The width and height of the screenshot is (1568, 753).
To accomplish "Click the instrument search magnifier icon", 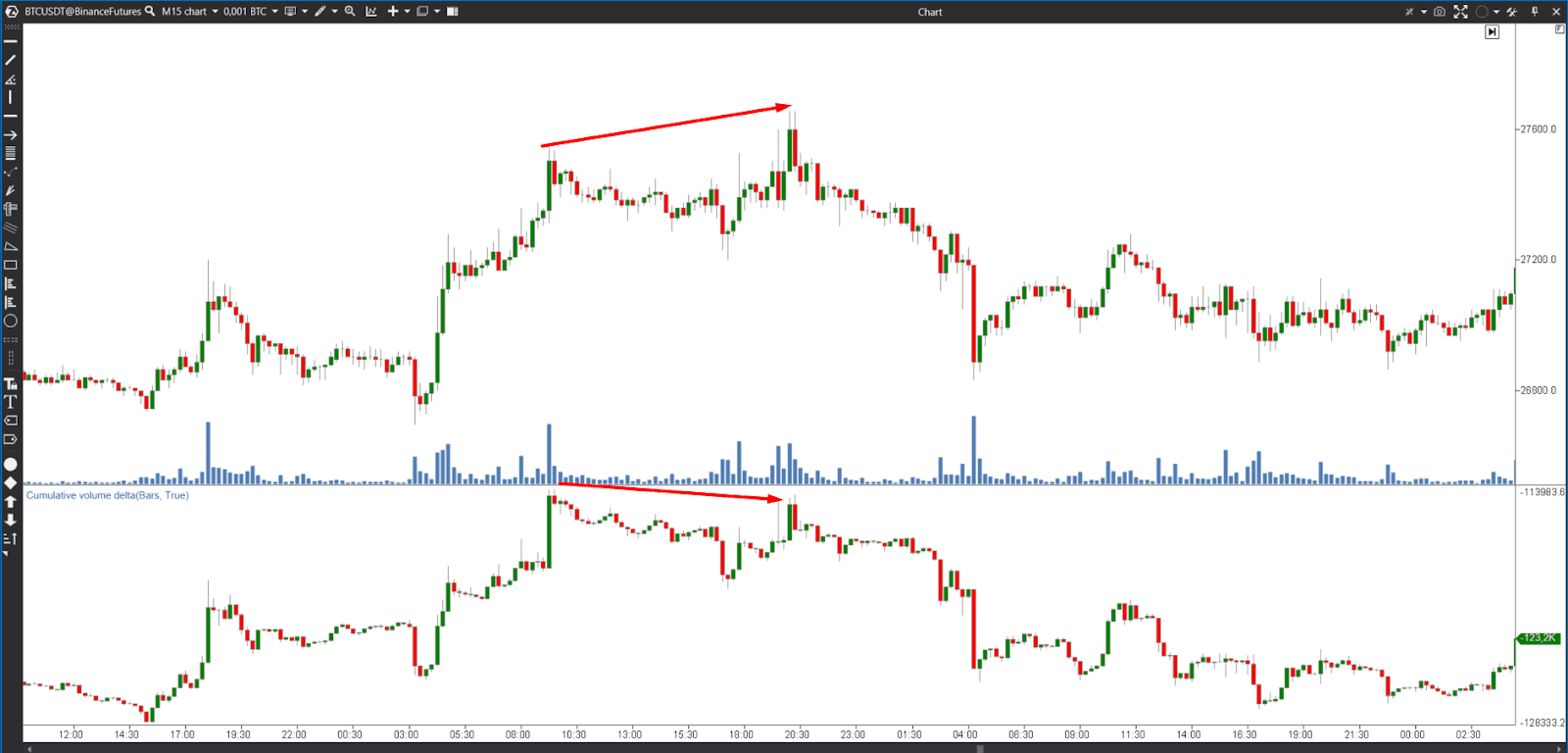I will coord(150,11).
